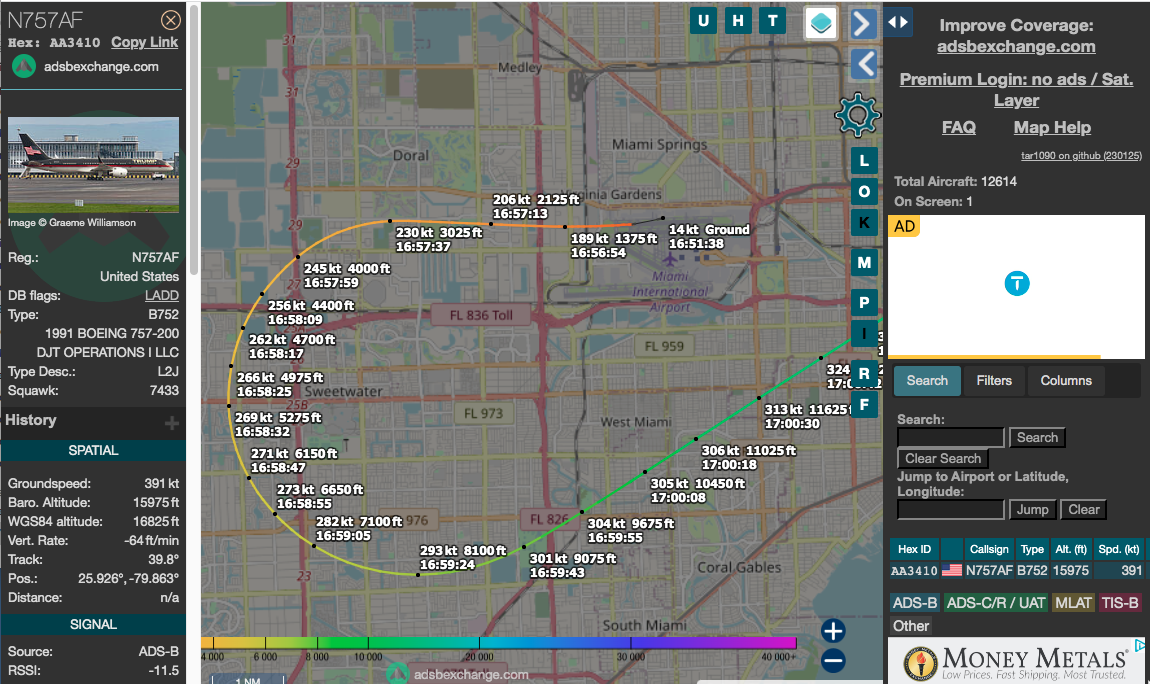Click the aircraft photo thumbnail

pyautogui.click(x=93, y=164)
